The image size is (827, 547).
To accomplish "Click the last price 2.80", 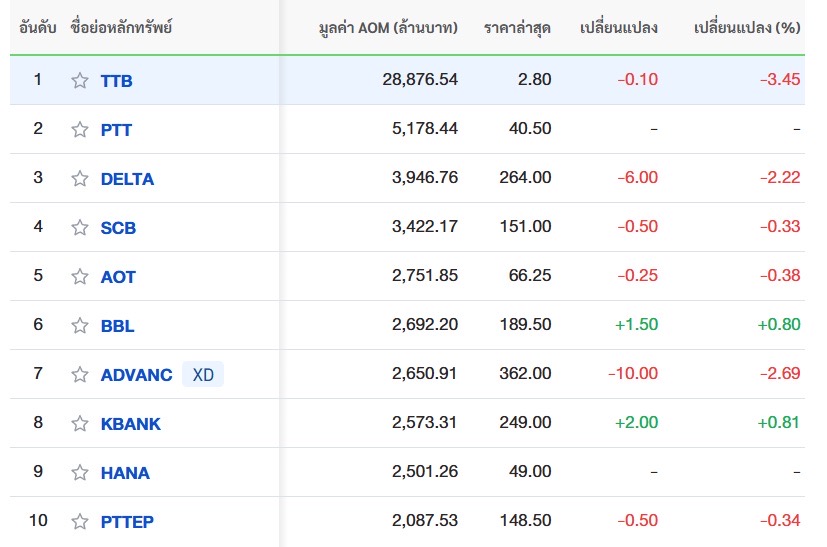I will (x=534, y=79).
